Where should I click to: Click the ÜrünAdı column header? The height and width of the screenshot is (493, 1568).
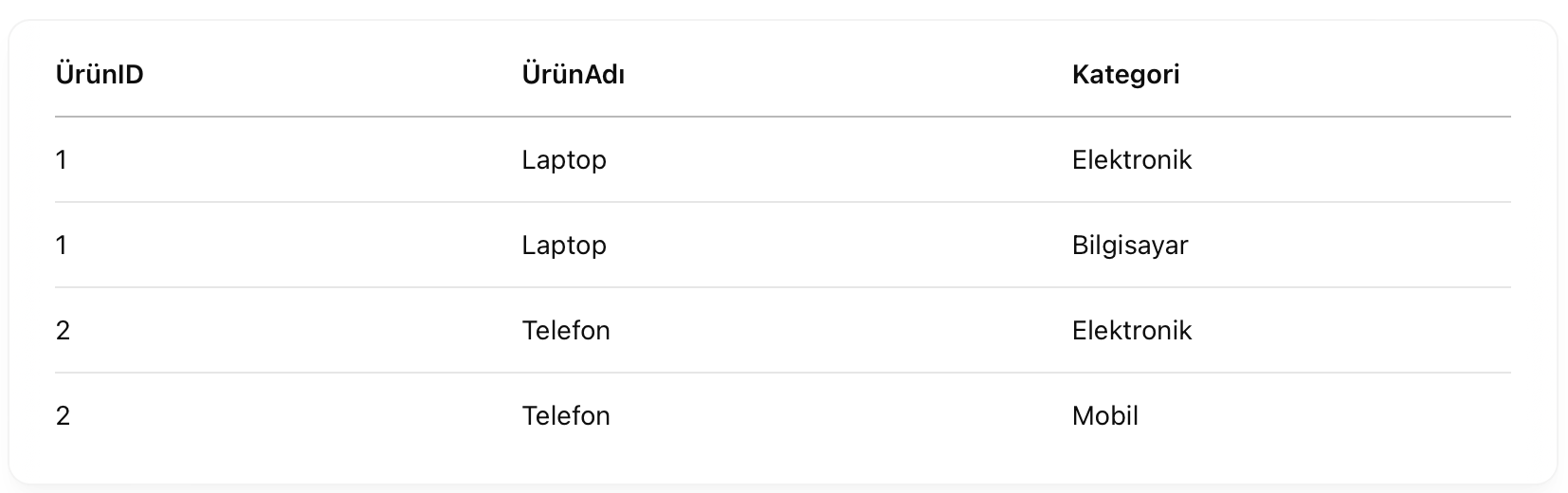coord(573,74)
